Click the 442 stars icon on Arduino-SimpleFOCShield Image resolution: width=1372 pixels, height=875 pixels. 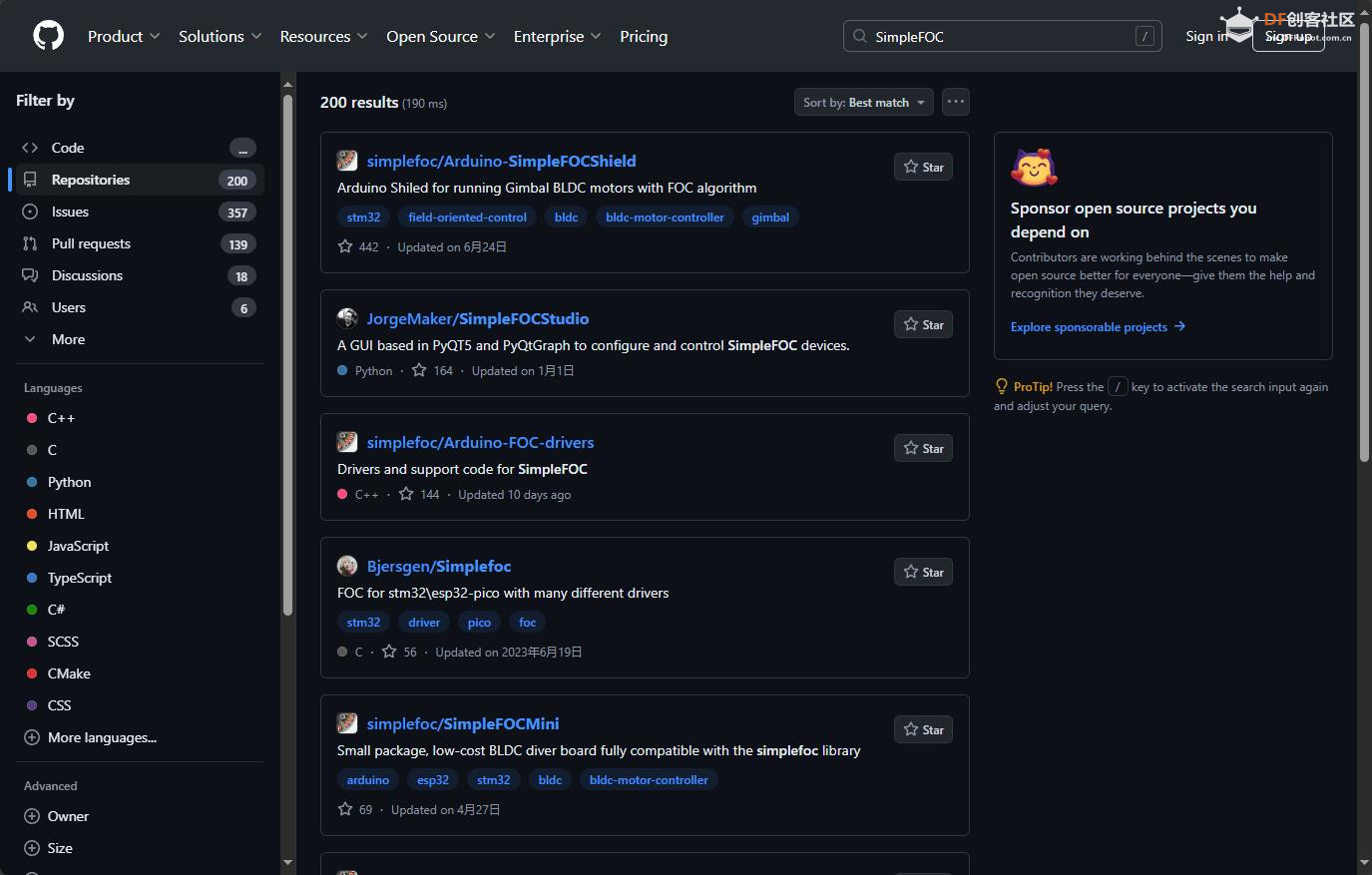[x=345, y=246]
